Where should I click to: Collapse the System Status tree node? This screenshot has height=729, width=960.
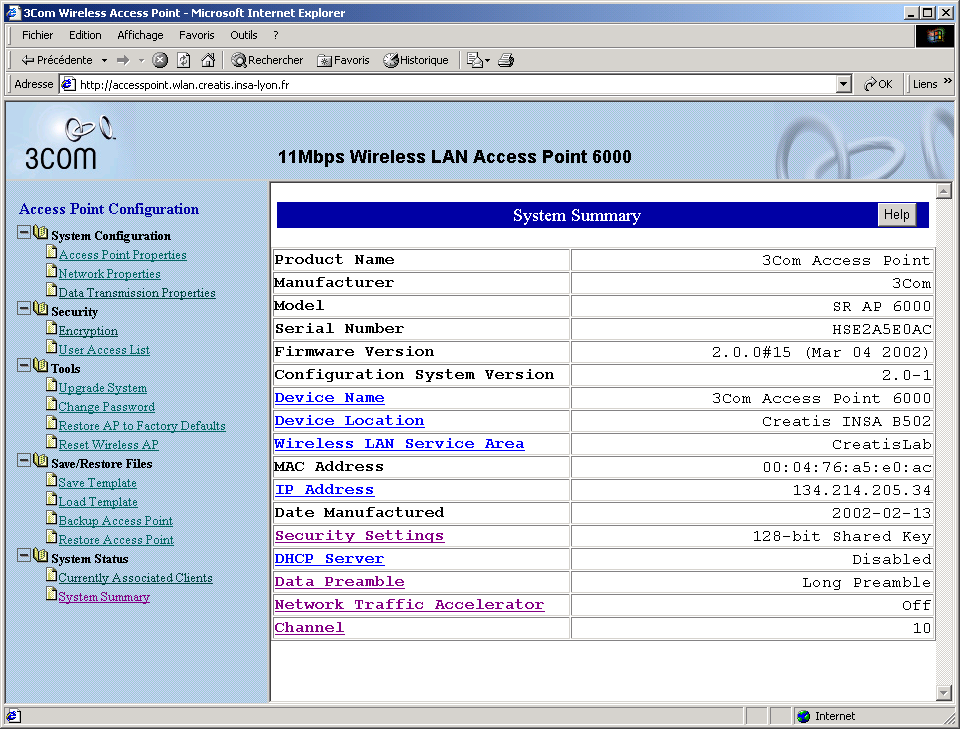pyautogui.click(x=23, y=555)
